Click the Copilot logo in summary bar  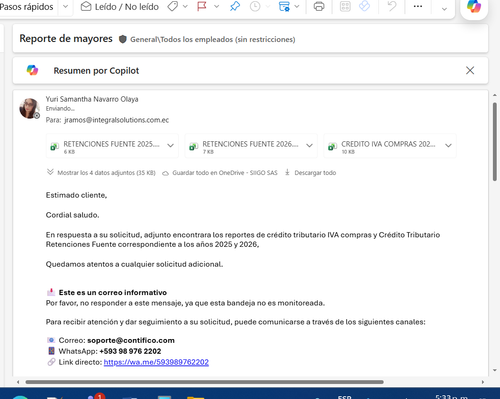(x=32, y=70)
